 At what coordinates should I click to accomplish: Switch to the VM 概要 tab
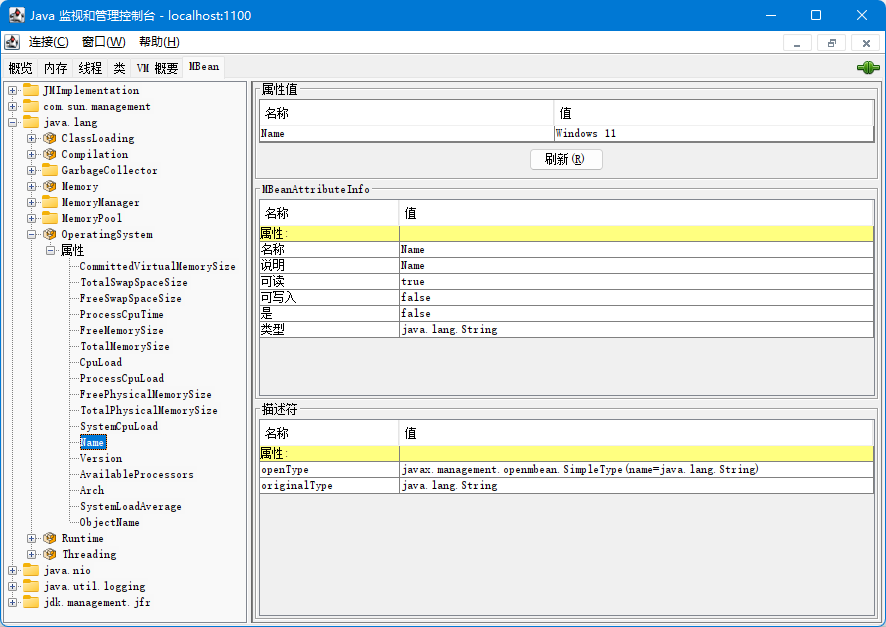[x=157, y=68]
